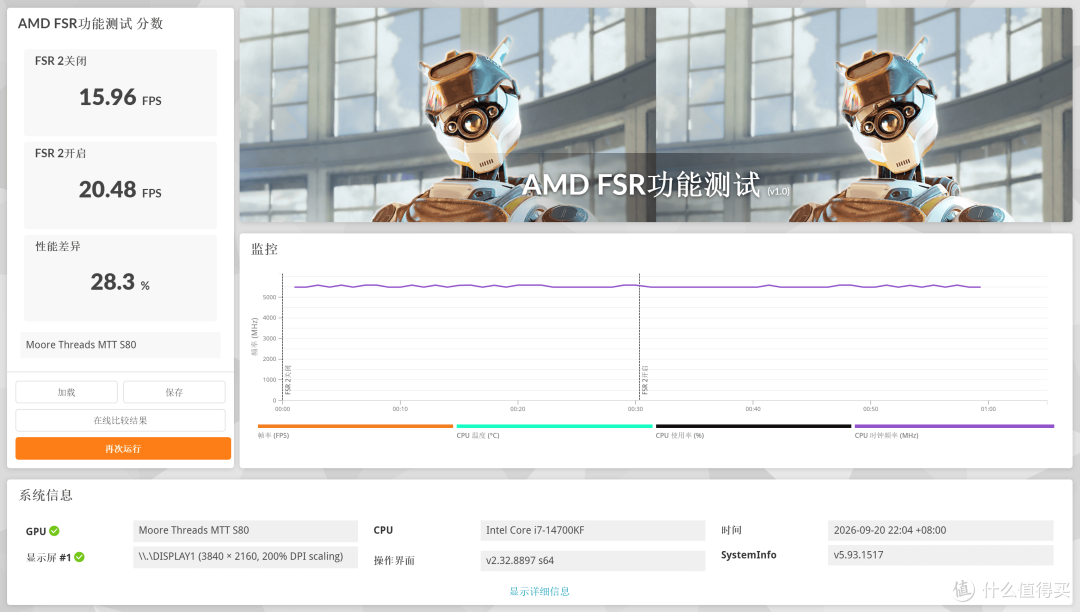Click the 00:30 time axis label
Screen dimensions: 1080x612
(x=635, y=409)
